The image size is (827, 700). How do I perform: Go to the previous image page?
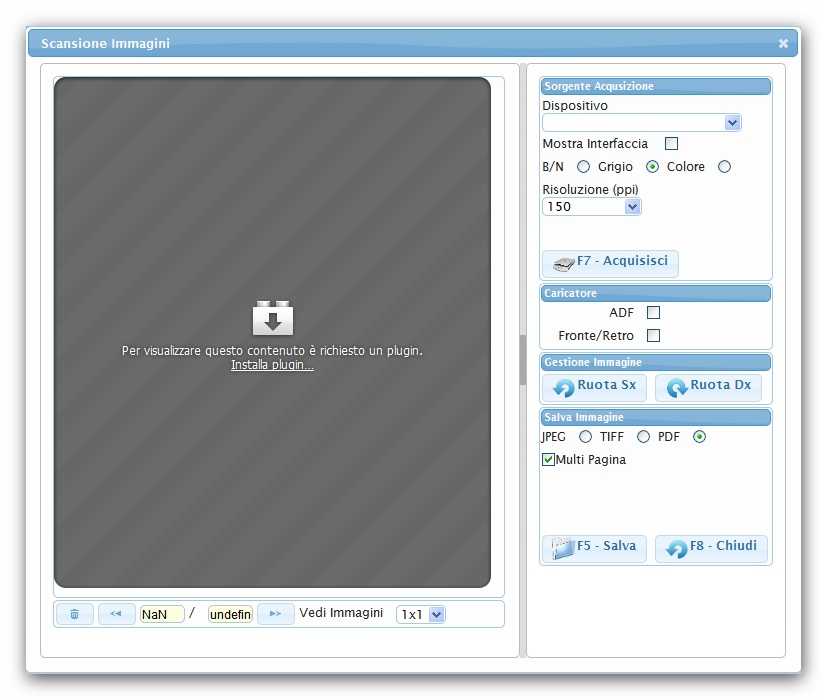pyautogui.click(x=116, y=614)
